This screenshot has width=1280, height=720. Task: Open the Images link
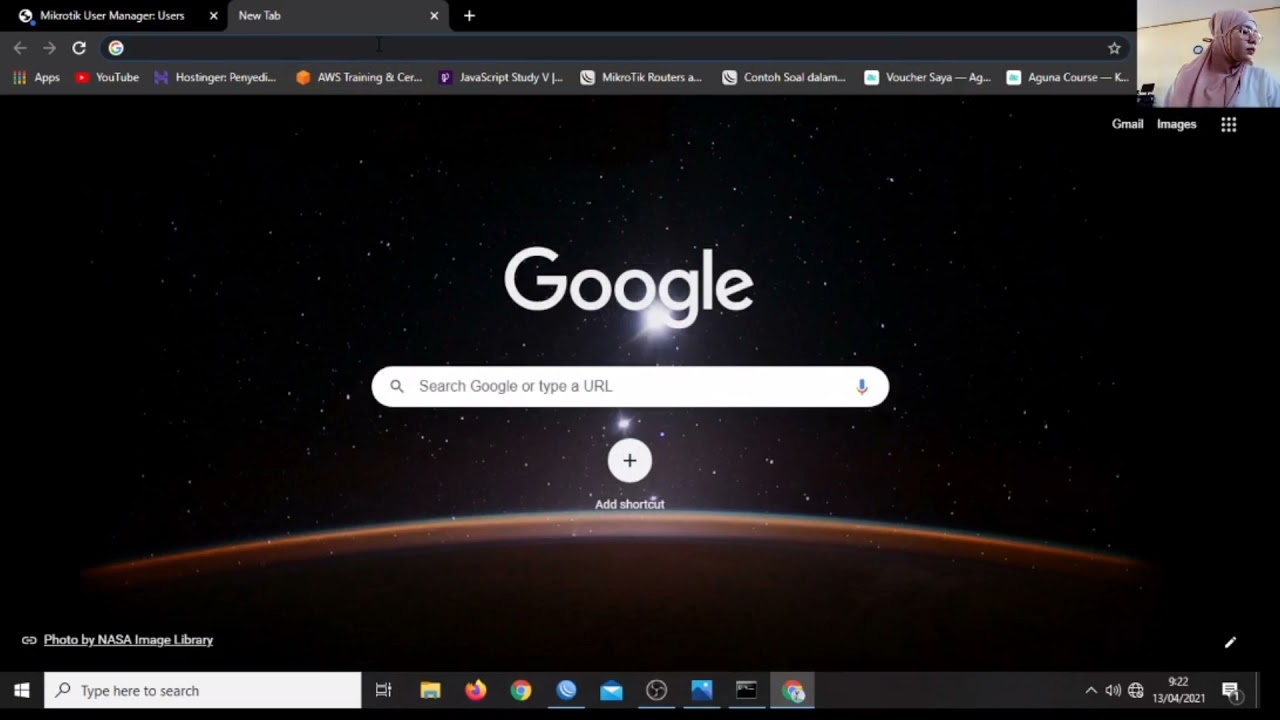point(1176,124)
